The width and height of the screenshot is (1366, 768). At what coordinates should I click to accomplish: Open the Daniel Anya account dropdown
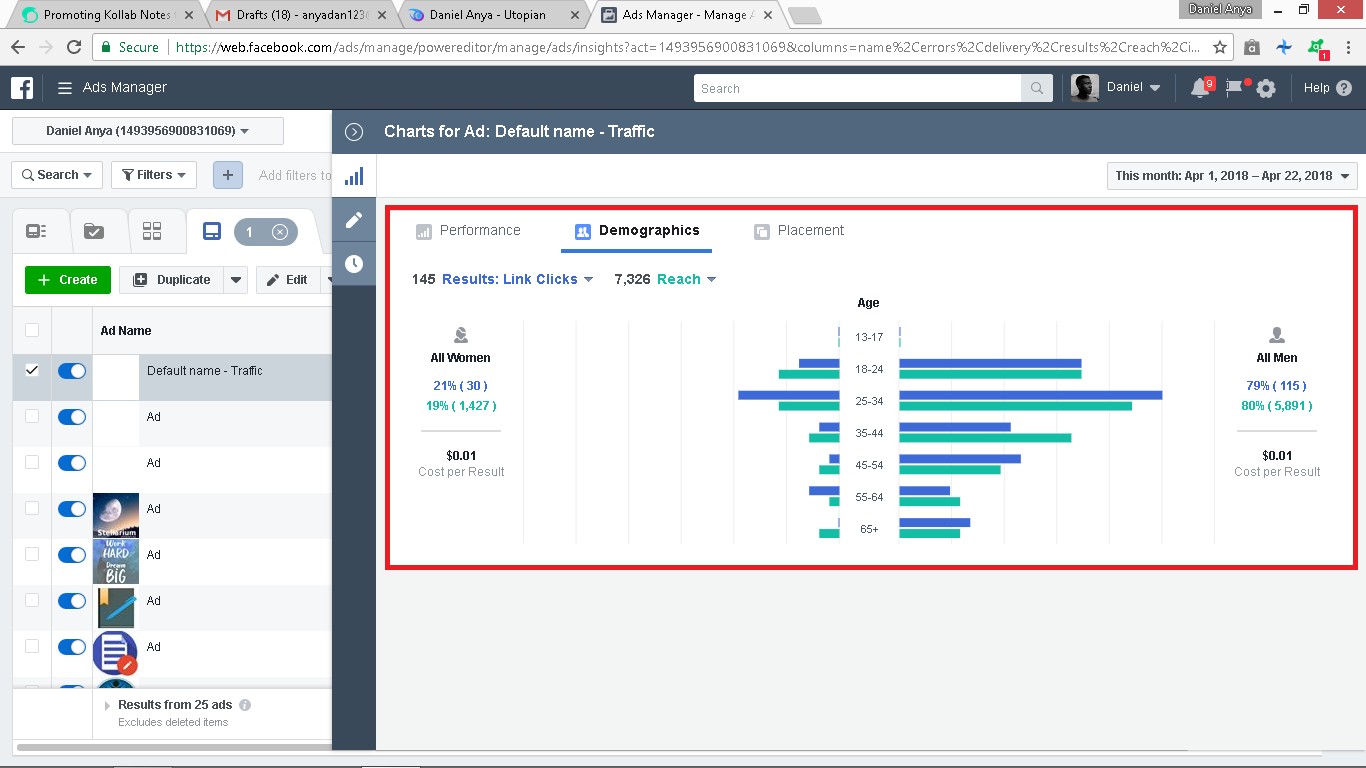click(x=148, y=131)
